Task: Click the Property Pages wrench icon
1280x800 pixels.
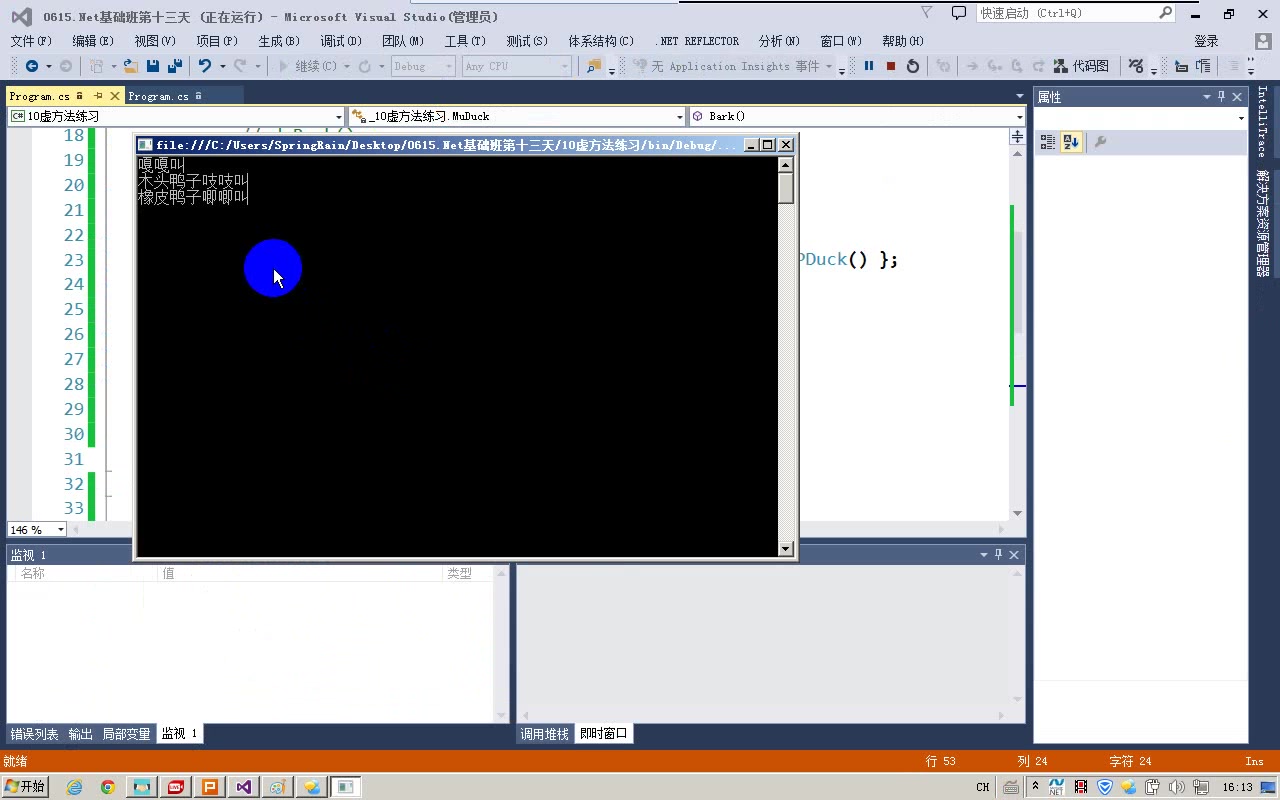Action: [x=1101, y=142]
